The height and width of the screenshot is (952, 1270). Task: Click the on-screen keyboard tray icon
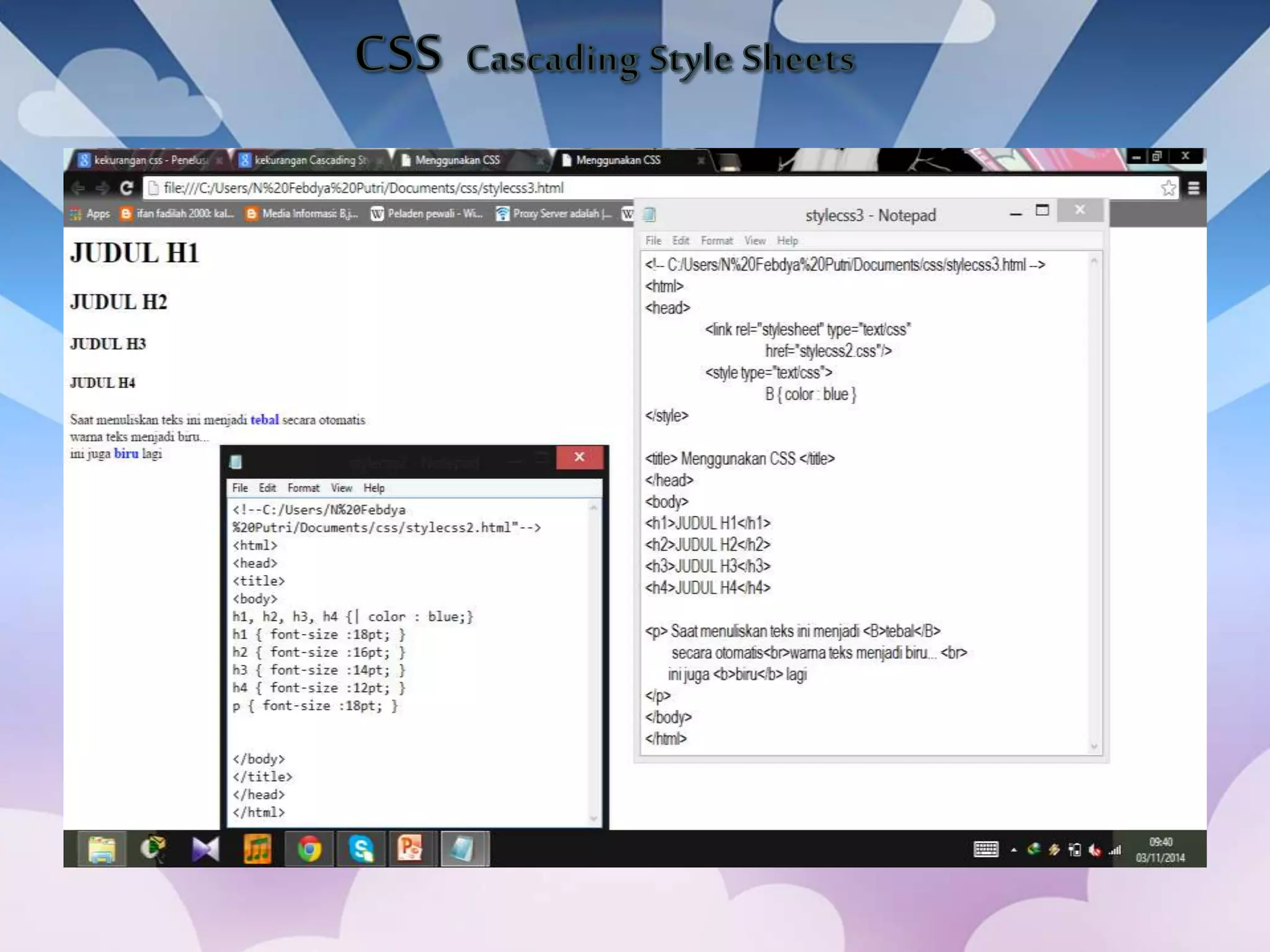click(x=985, y=849)
